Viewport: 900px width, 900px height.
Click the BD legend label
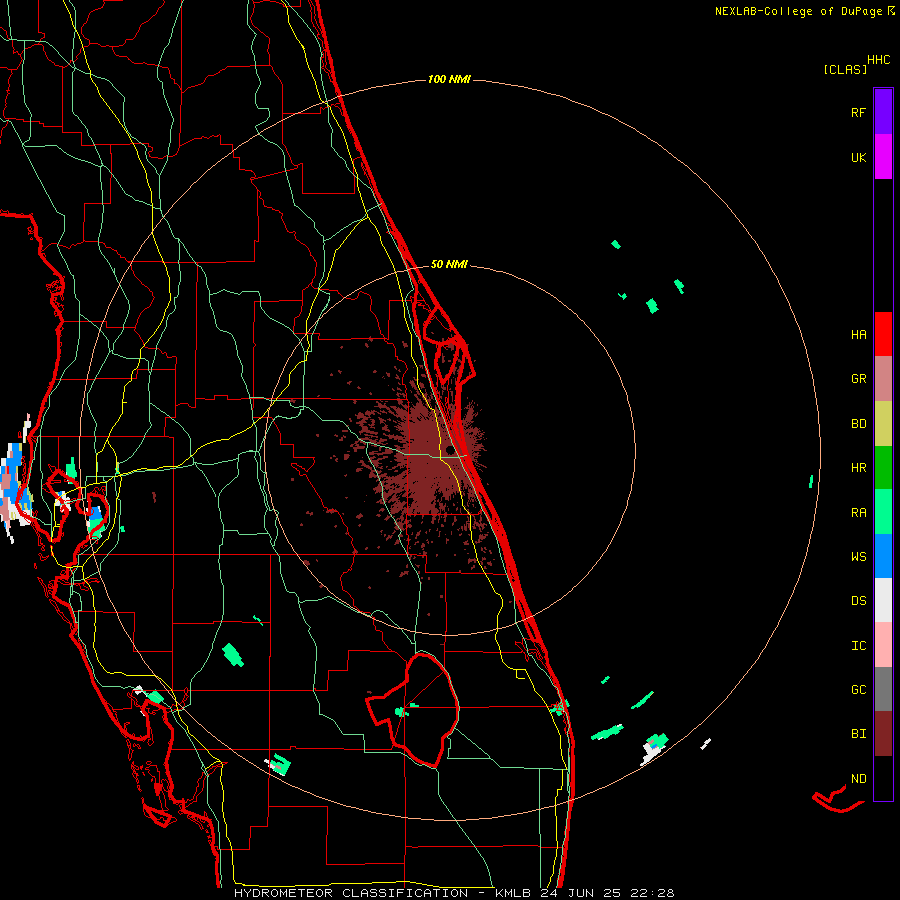(858, 424)
